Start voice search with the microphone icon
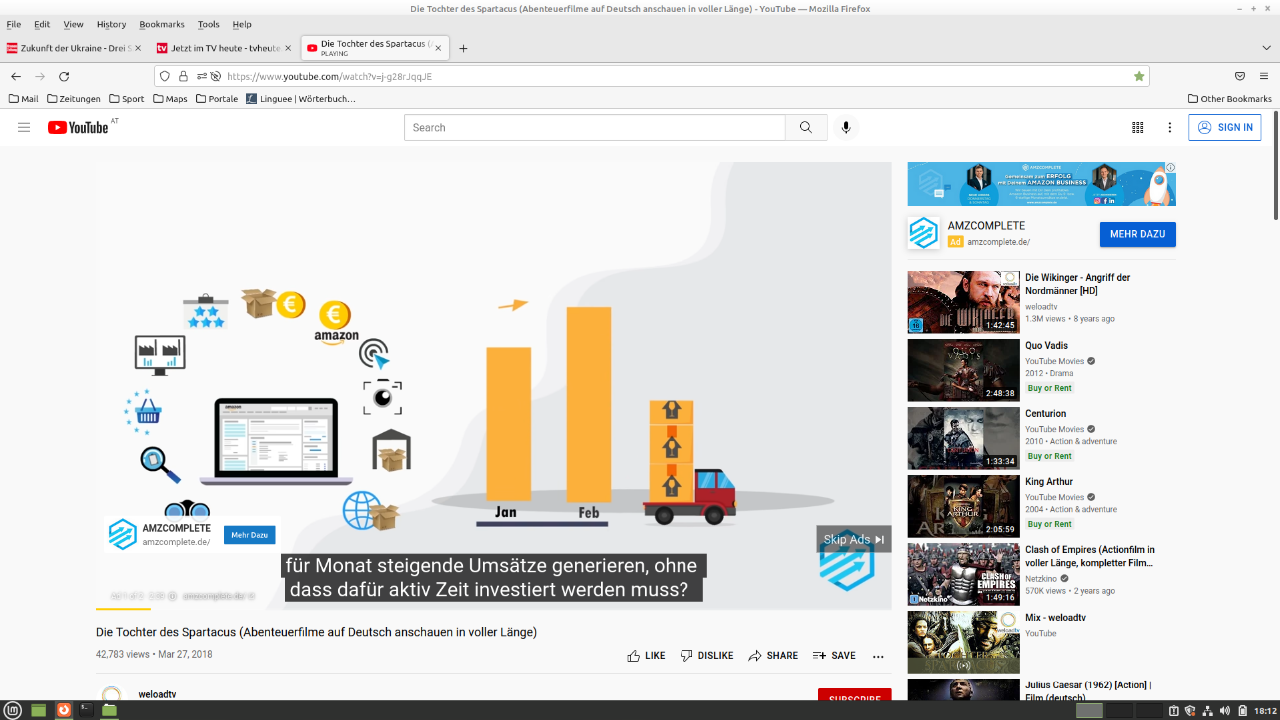This screenshot has width=1280, height=720. point(846,127)
